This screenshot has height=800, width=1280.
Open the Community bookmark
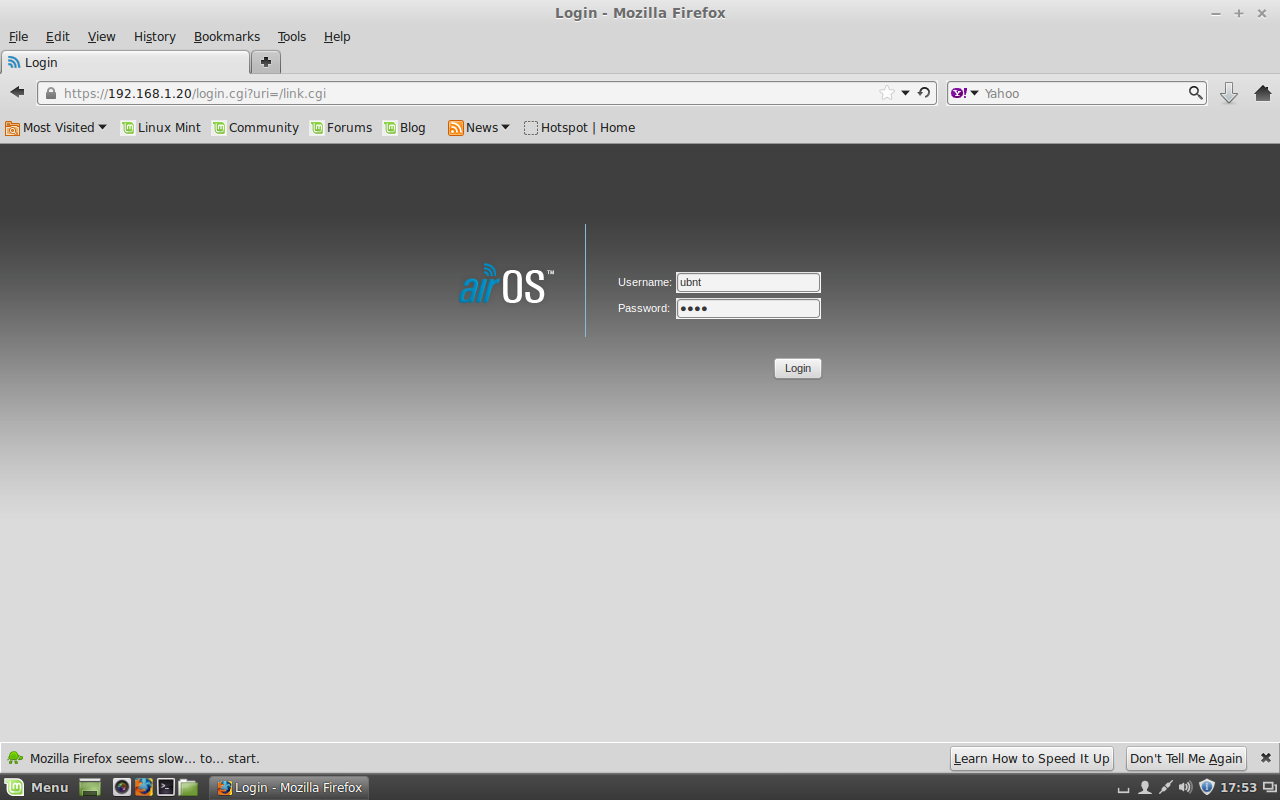(255, 127)
